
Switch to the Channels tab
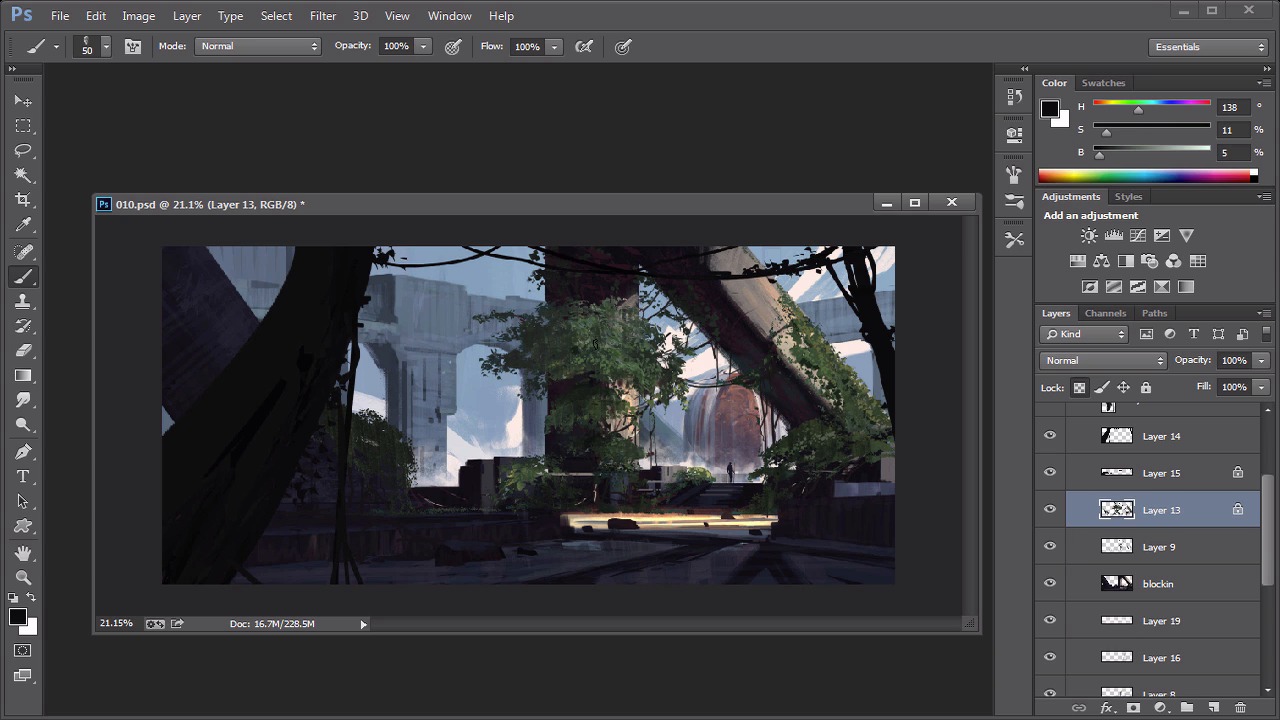pos(1105,313)
